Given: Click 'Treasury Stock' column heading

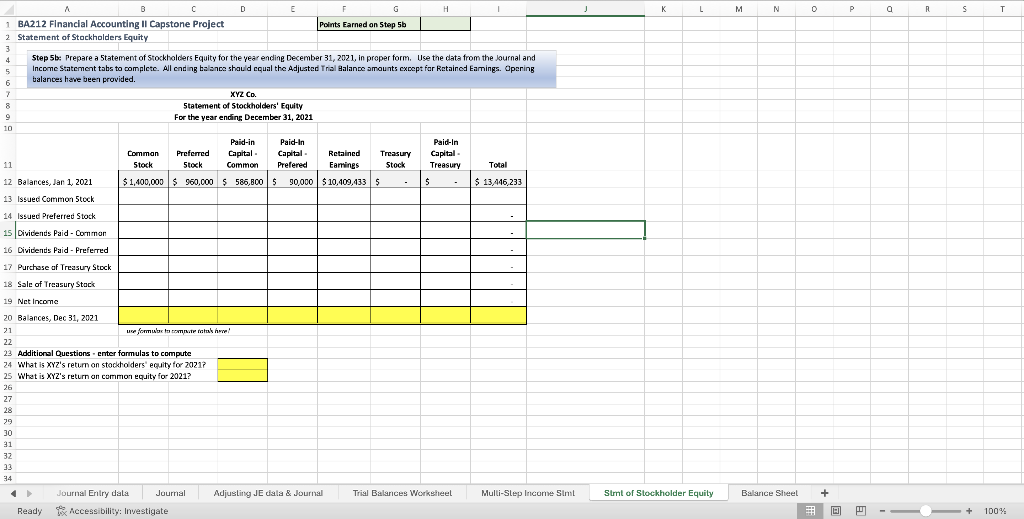Looking at the screenshot, I should pyautogui.click(x=395, y=159).
